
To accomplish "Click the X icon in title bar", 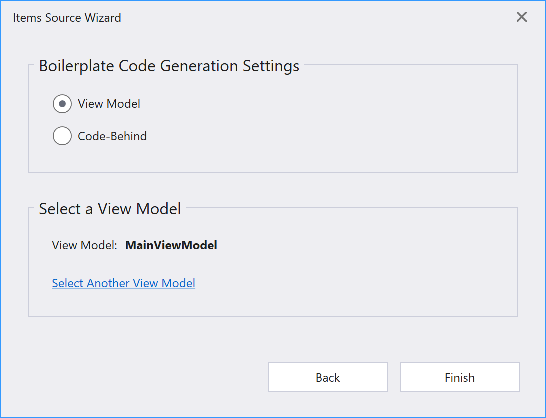I will [x=522, y=17].
